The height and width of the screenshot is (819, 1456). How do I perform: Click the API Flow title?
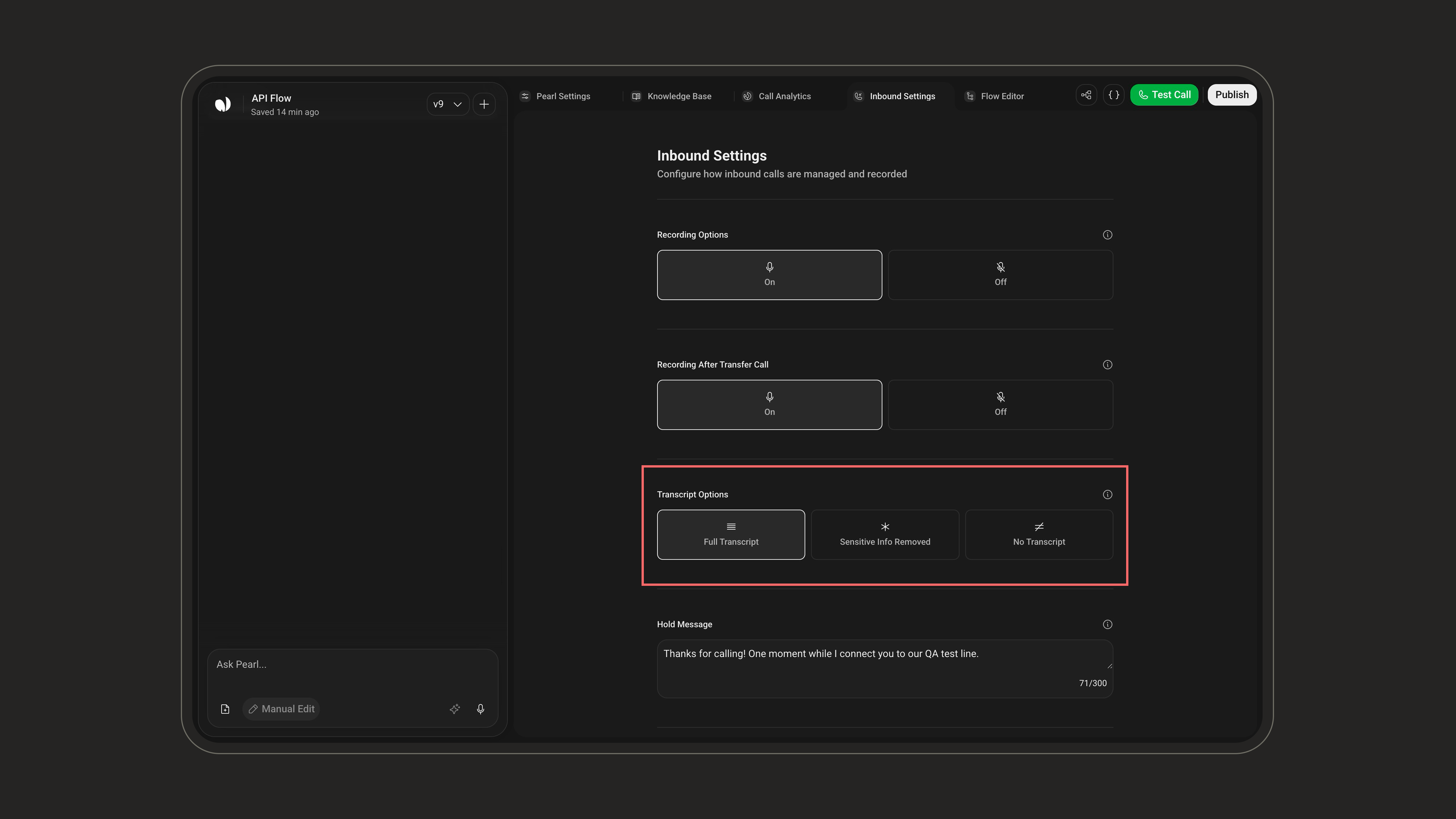click(x=271, y=98)
